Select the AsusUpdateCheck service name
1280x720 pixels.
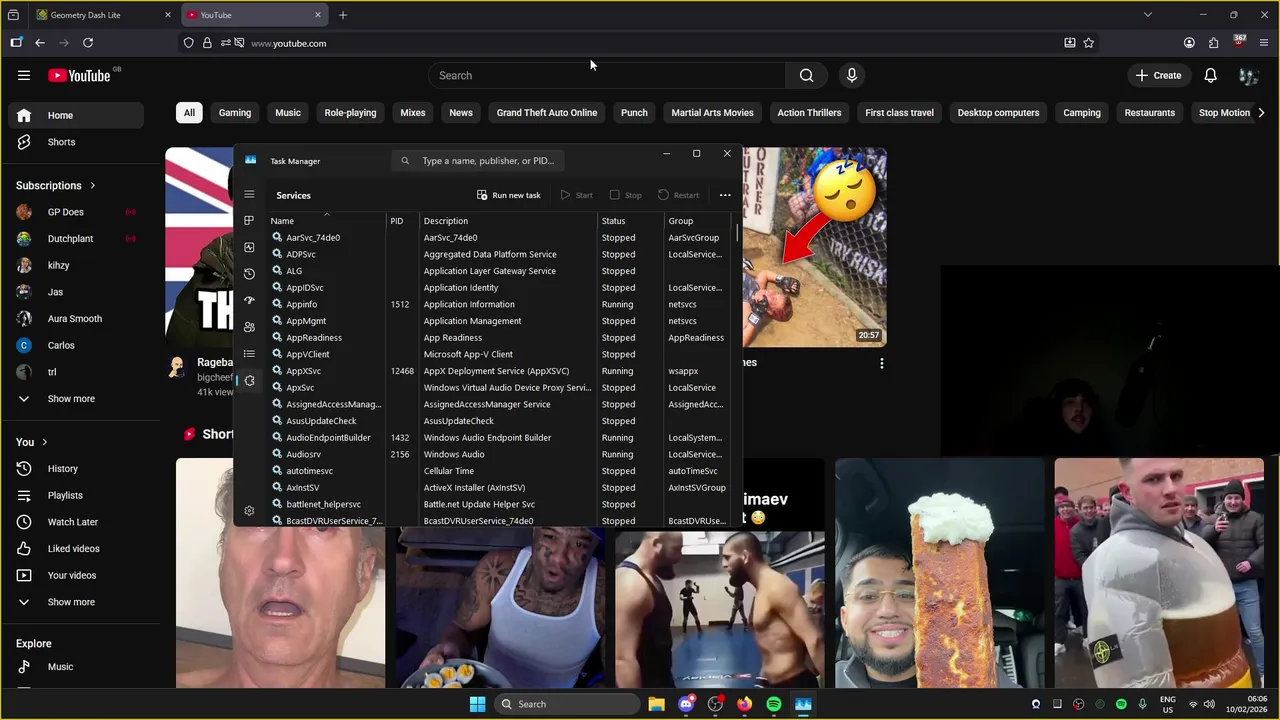(x=321, y=421)
